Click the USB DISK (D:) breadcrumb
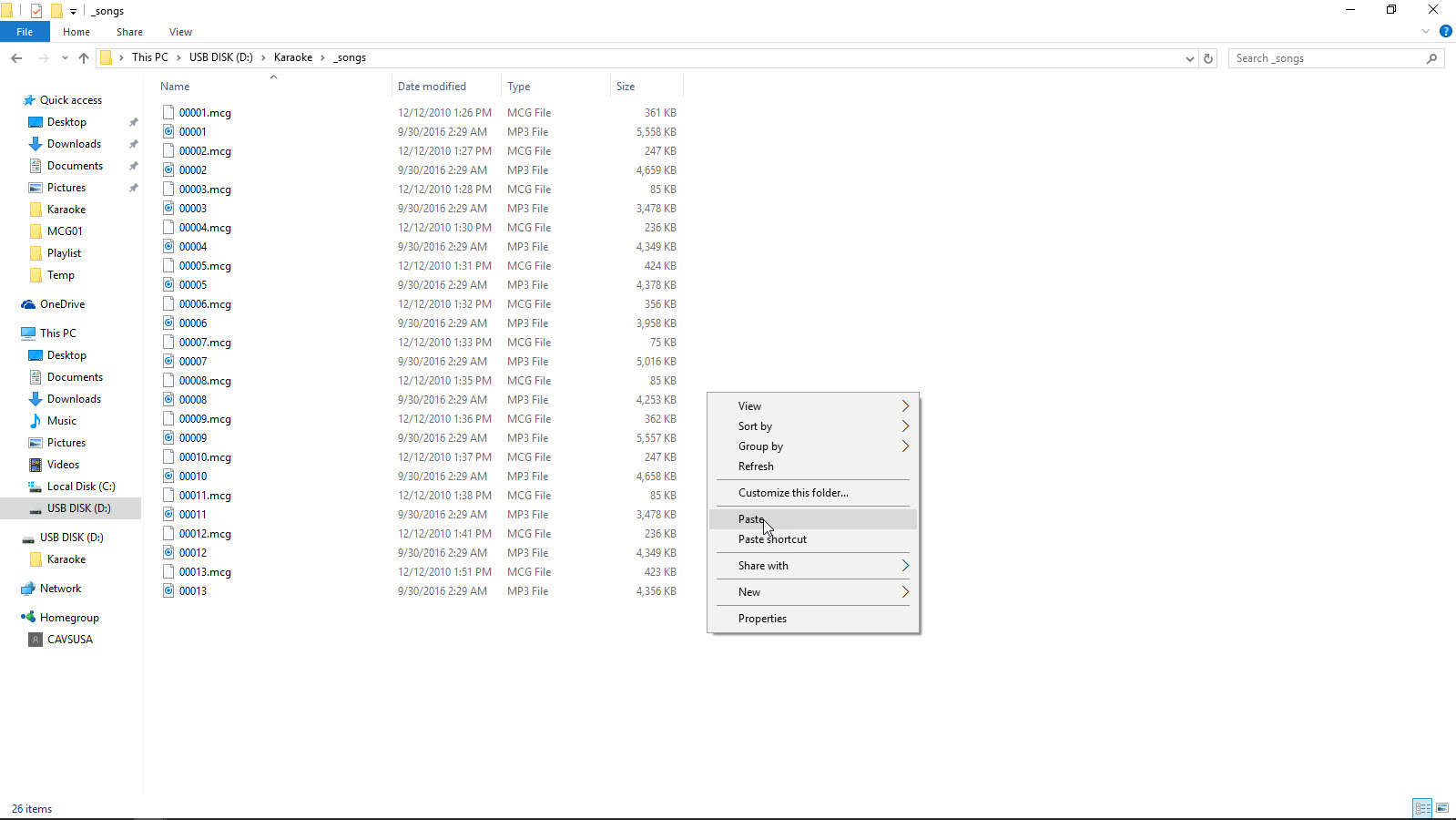This screenshot has width=1456, height=820. click(x=221, y=57)
